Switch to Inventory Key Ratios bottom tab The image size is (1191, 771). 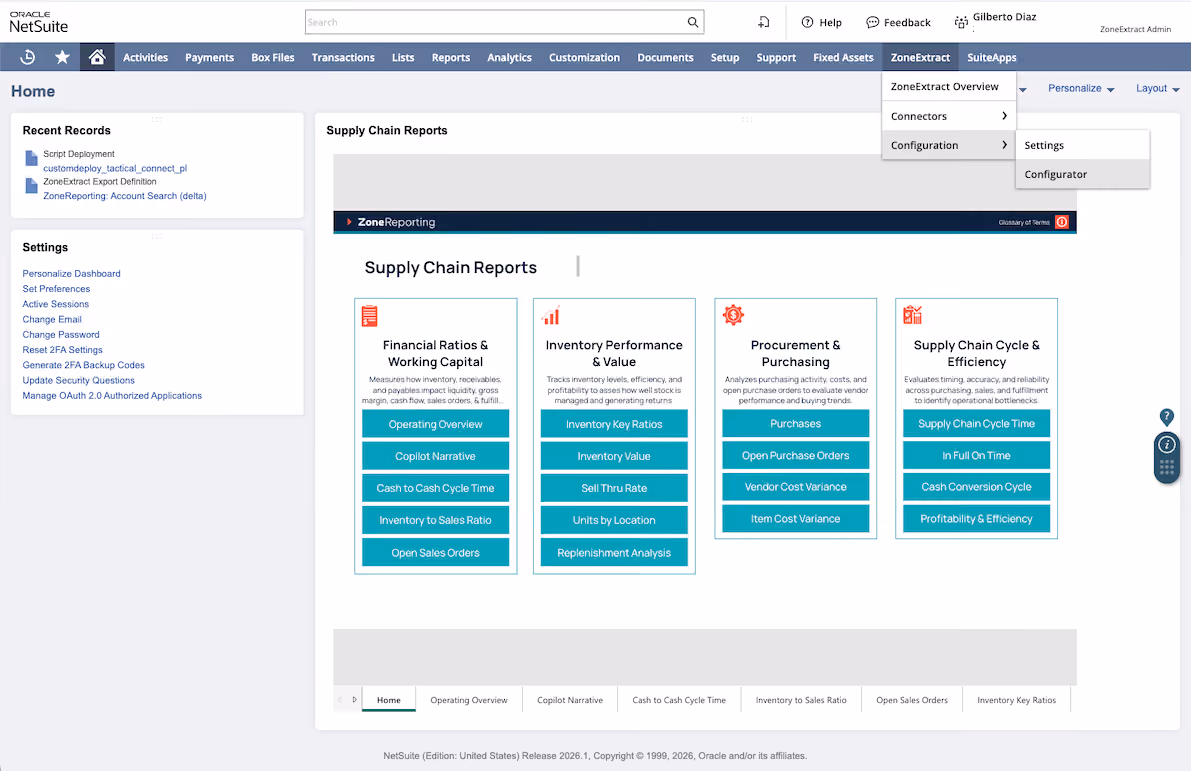tap(1016, 700)
